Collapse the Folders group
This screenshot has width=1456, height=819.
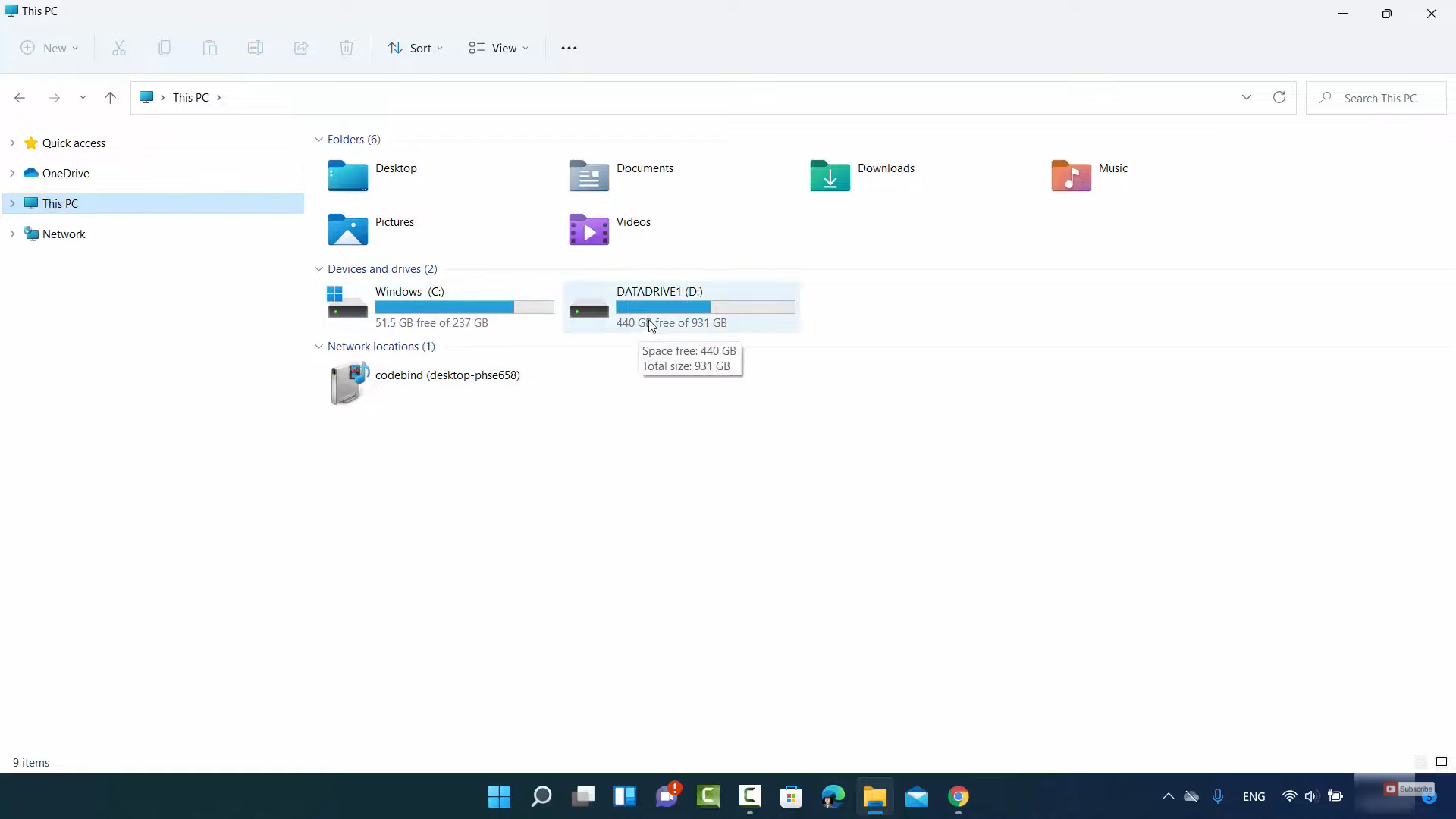click(318, 140)
